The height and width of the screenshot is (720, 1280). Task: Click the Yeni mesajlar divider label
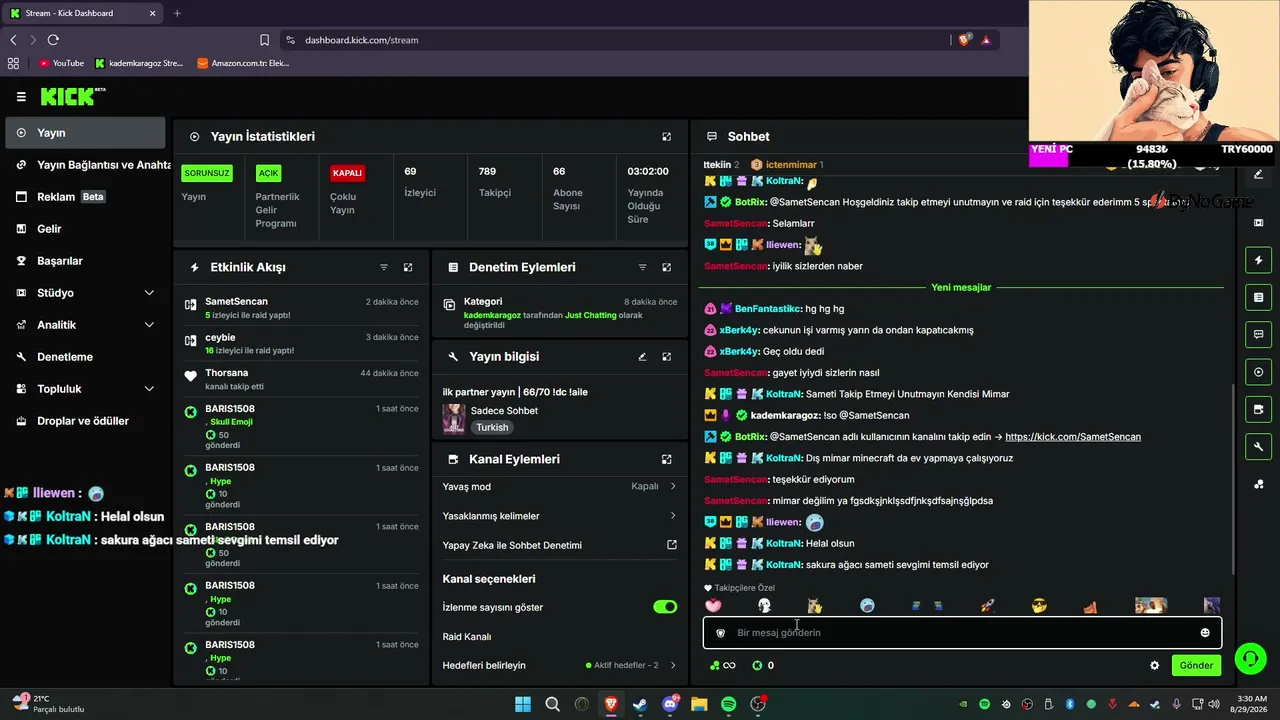961,288
